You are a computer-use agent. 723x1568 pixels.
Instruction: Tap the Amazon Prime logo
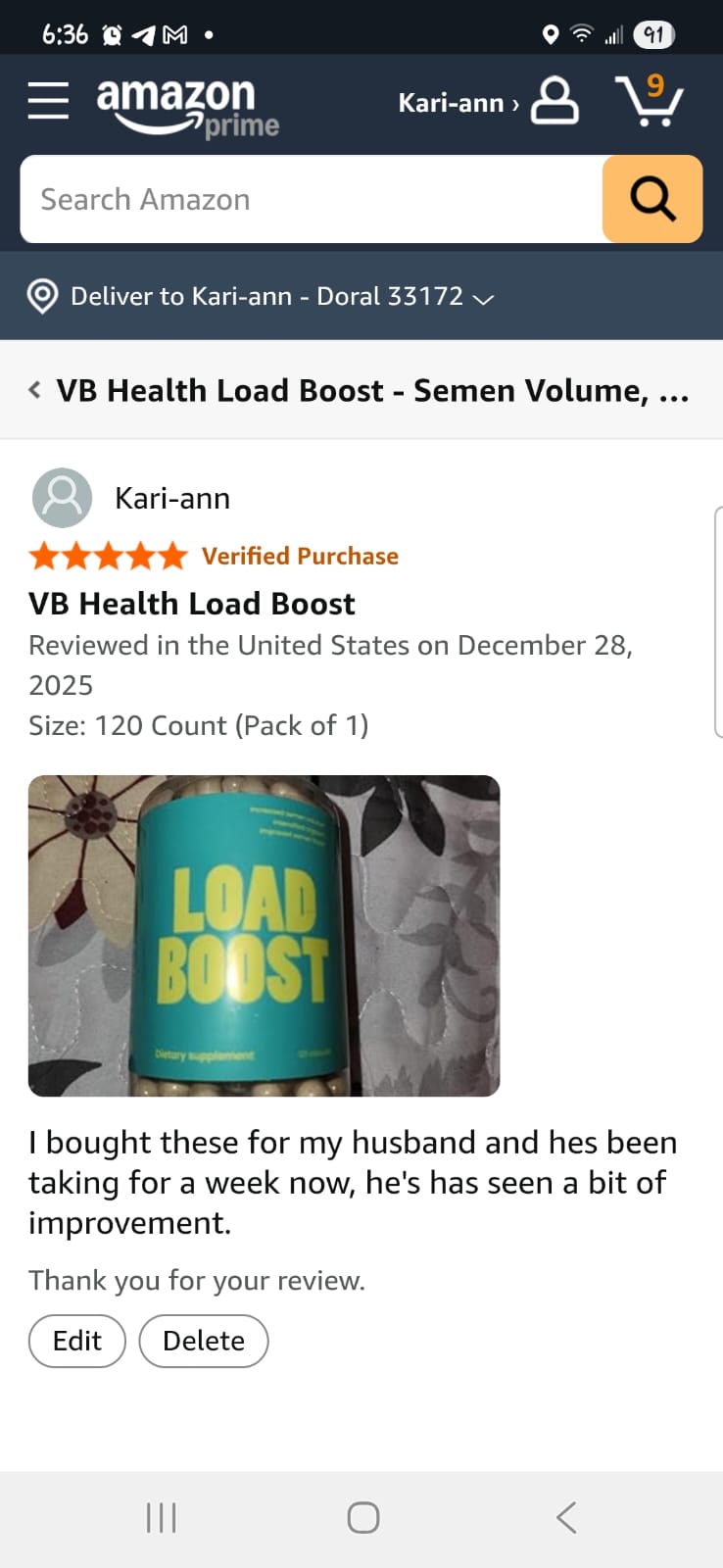(x=187, y=106)
